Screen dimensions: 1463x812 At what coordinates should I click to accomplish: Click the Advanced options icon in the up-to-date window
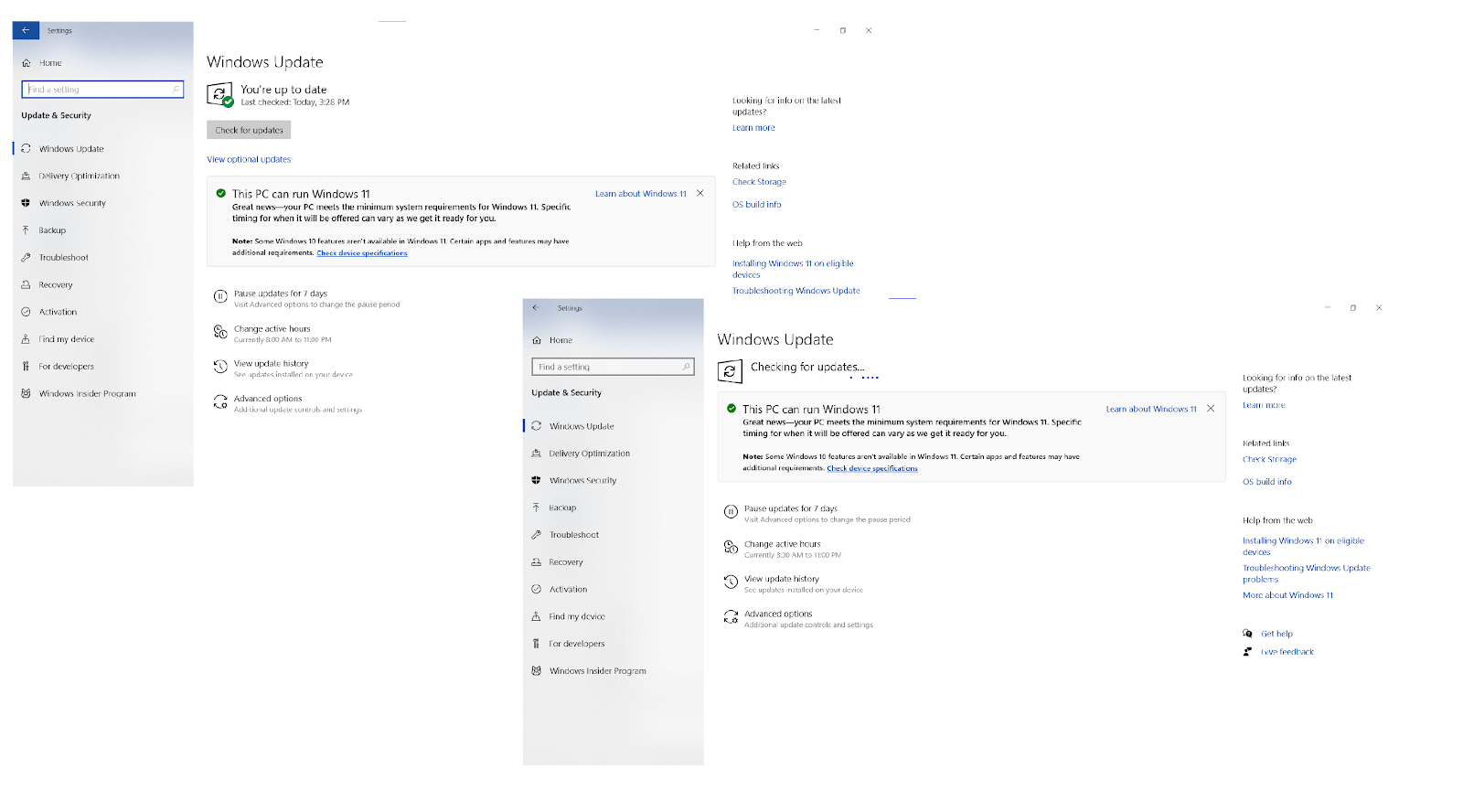pos(220,401)
